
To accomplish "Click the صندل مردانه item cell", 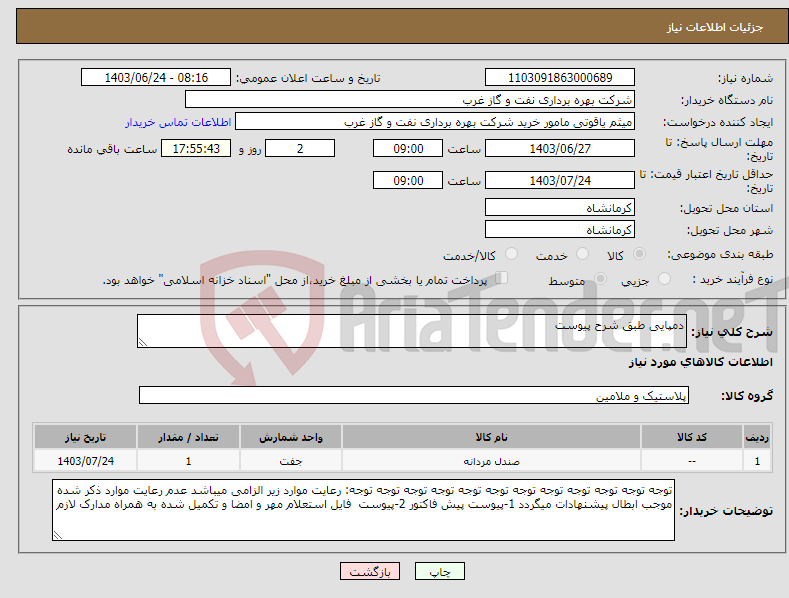I will coord(491,461).
